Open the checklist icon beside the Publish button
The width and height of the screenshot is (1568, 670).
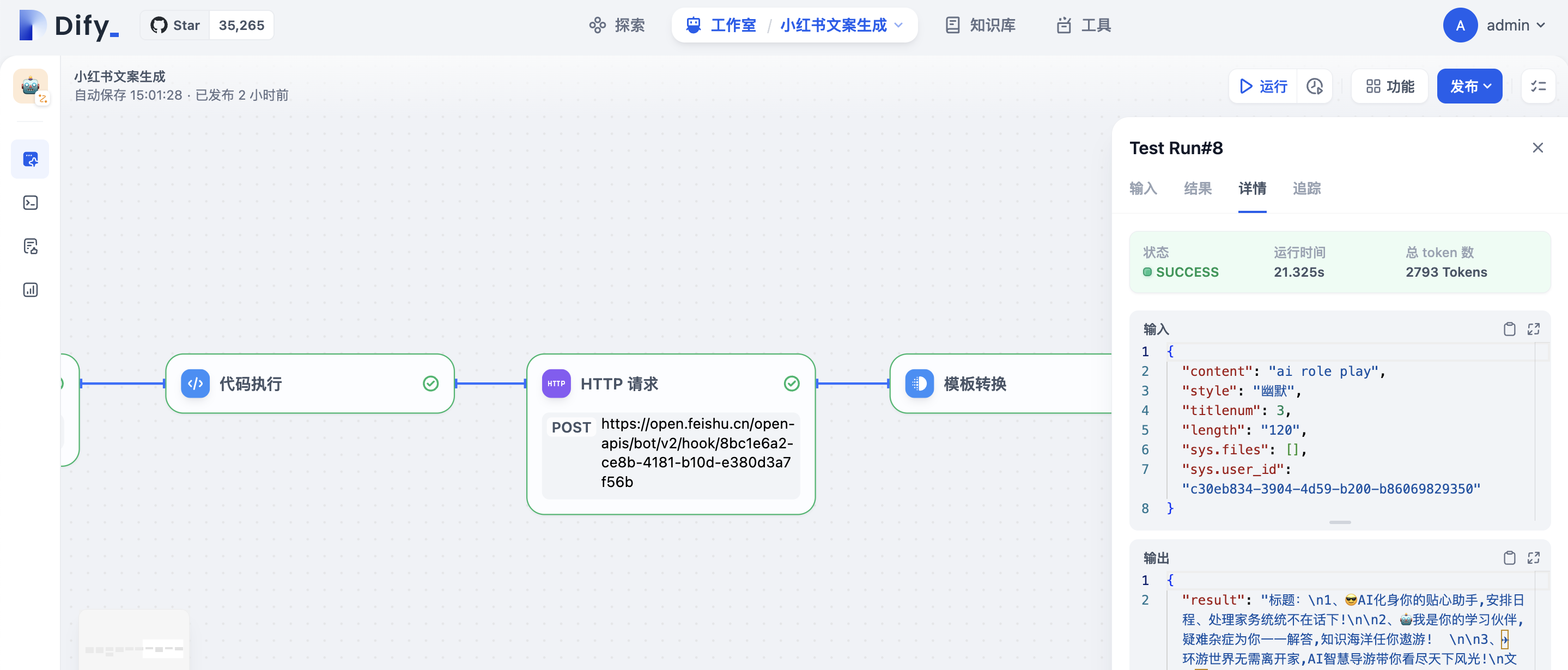tap(1538, 87)
